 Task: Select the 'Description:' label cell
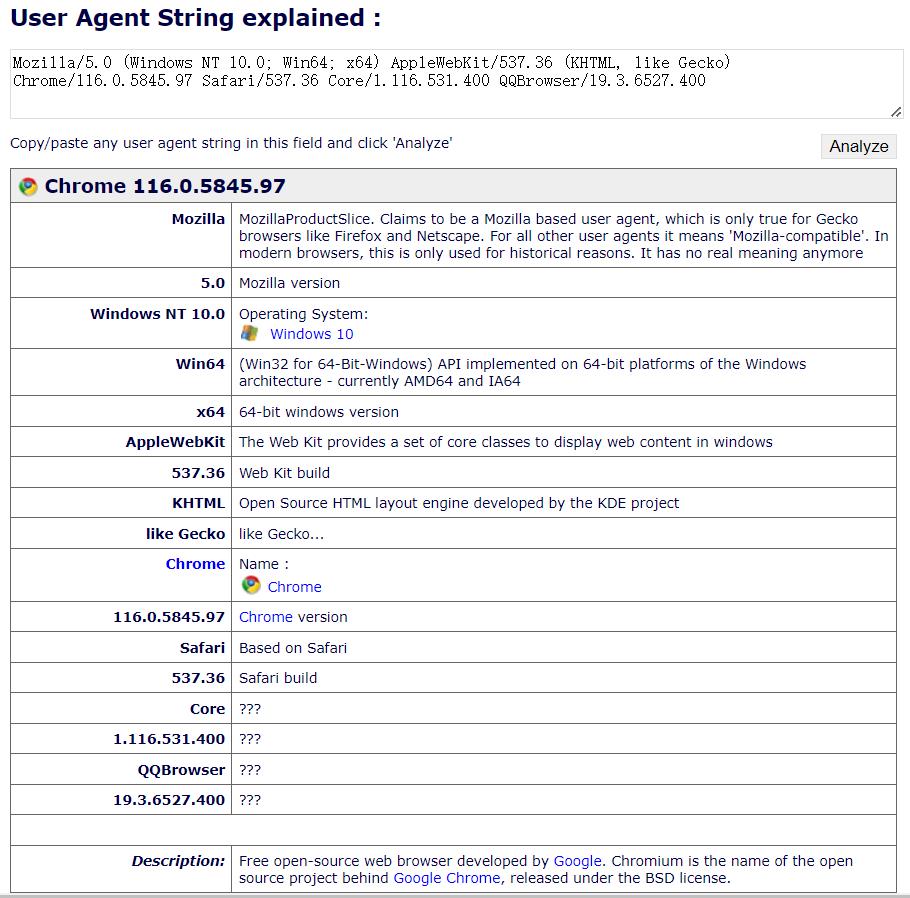121,869
